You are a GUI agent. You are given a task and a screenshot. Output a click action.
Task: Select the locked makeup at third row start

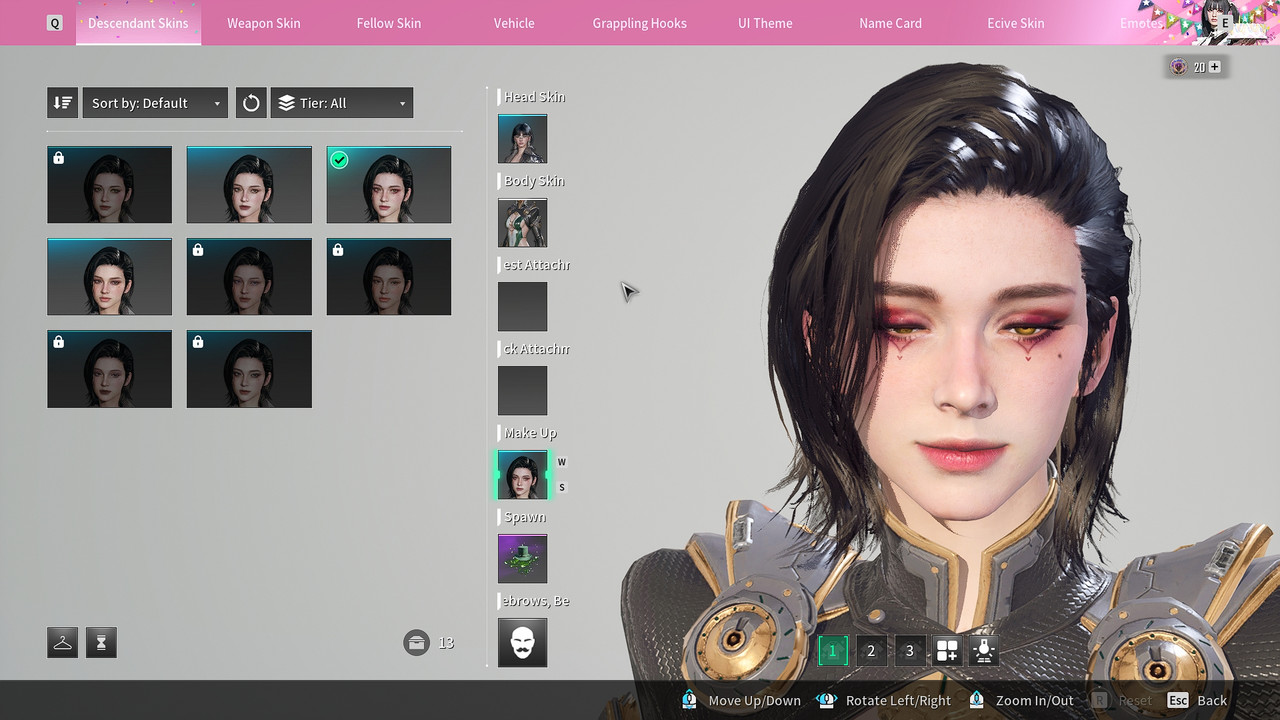(x=109, y=369)
